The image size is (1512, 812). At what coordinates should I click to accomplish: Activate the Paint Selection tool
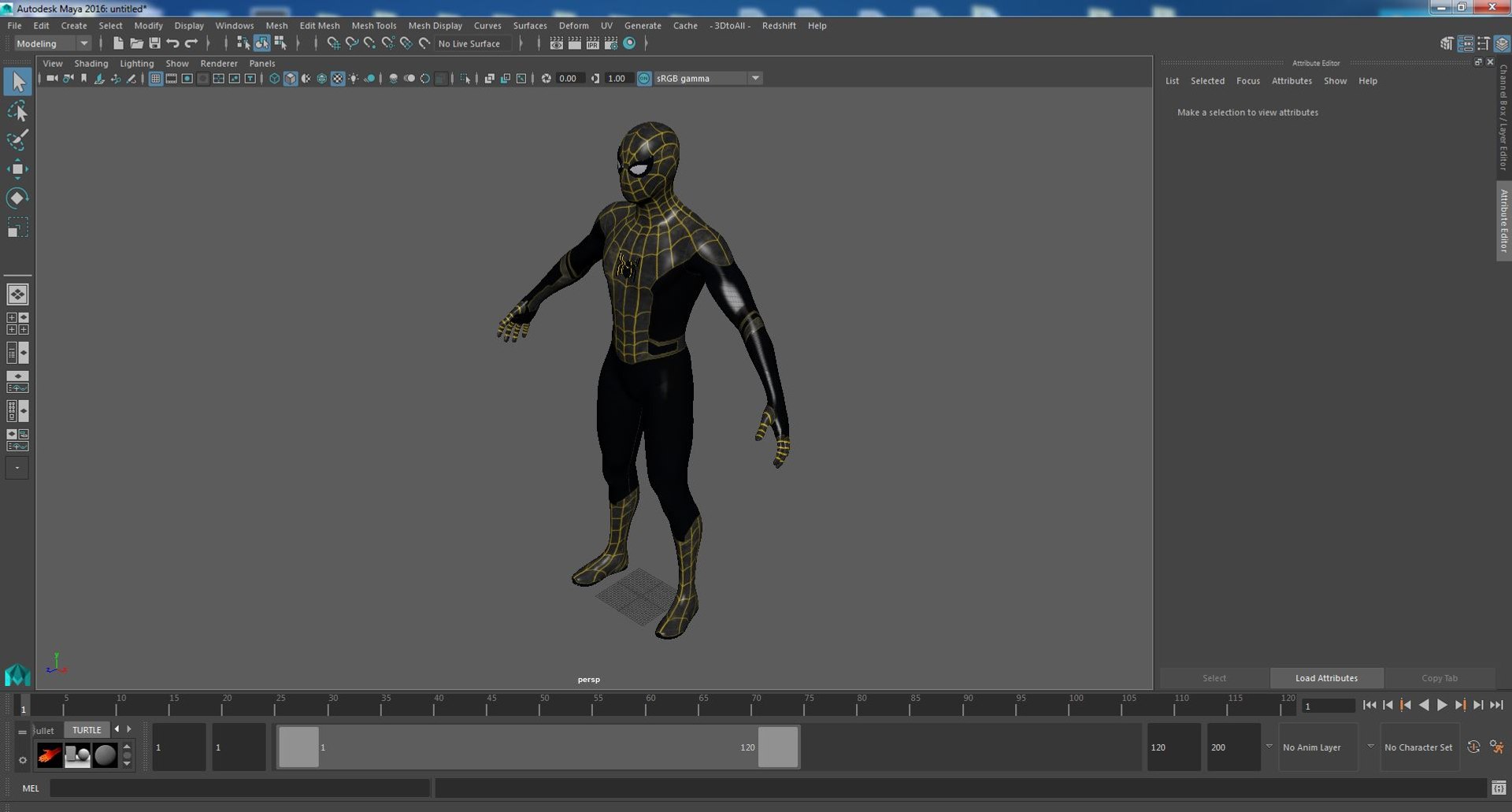pos(17,140)
